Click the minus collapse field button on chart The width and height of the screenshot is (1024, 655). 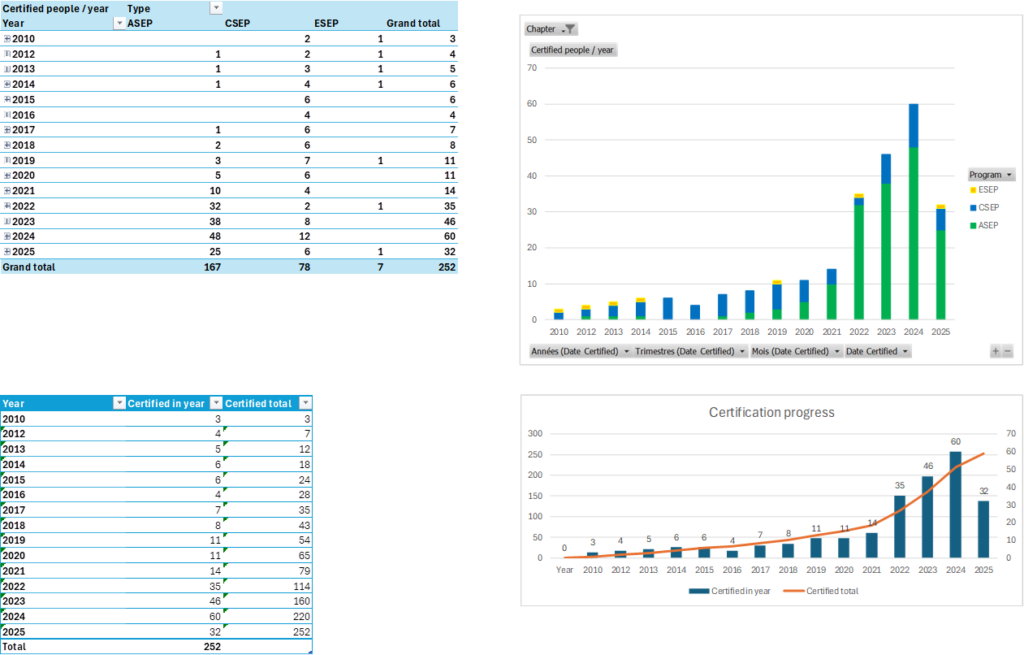pos(1007,351)
